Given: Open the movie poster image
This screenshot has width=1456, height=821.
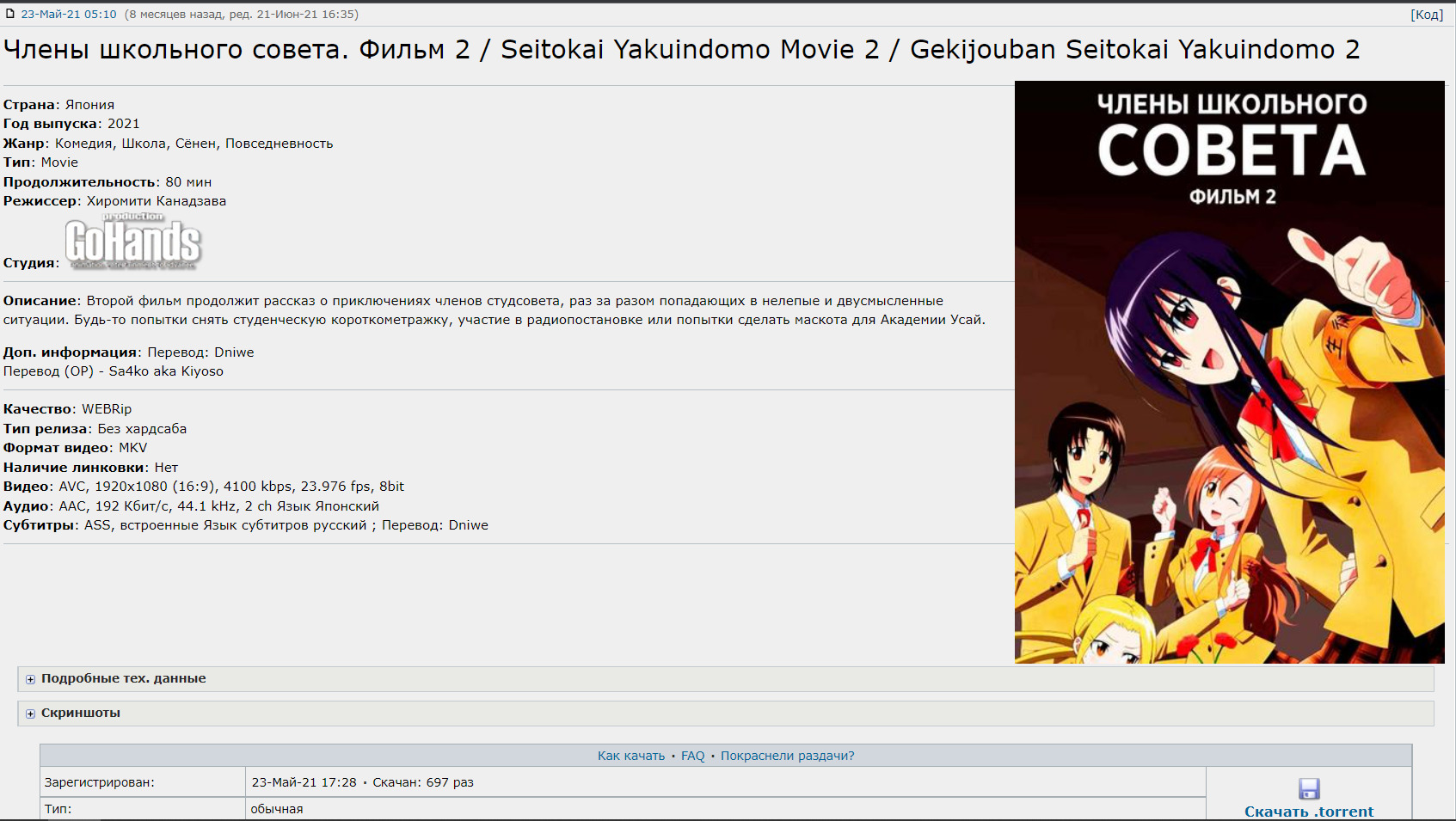Looking at the screenshot, I should [x=1230, y=372].
